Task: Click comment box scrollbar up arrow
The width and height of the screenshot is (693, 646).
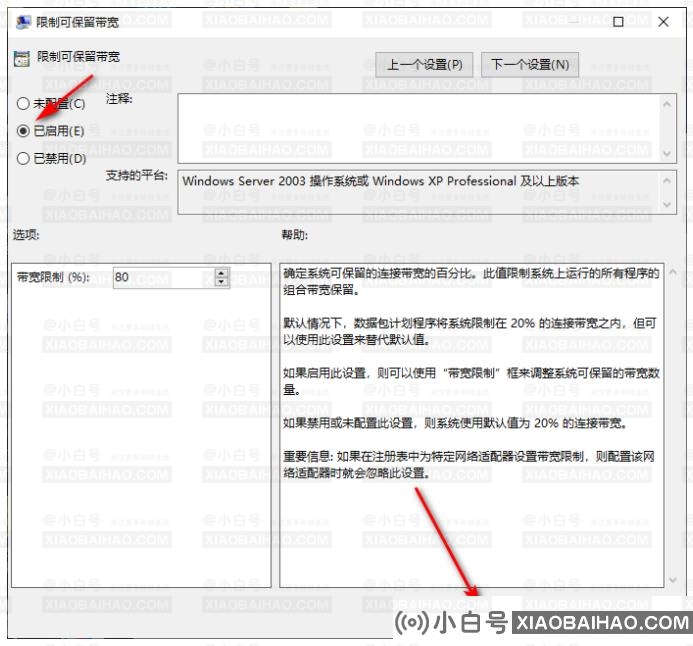Action: [x=667, y=104]
